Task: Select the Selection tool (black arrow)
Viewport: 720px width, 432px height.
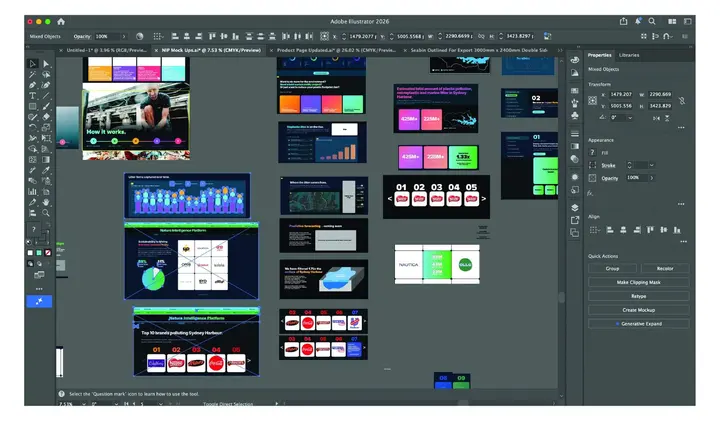Action: coord(33,64)
